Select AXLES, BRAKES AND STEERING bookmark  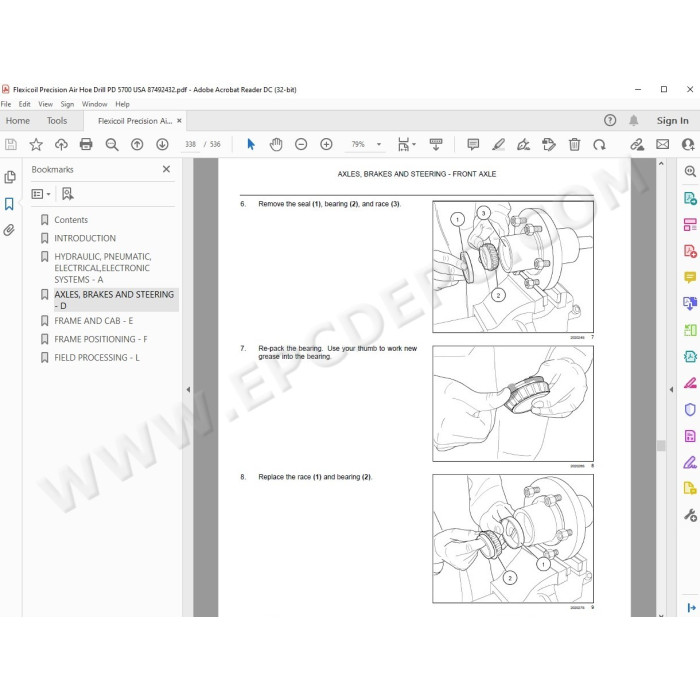(114, 300)
